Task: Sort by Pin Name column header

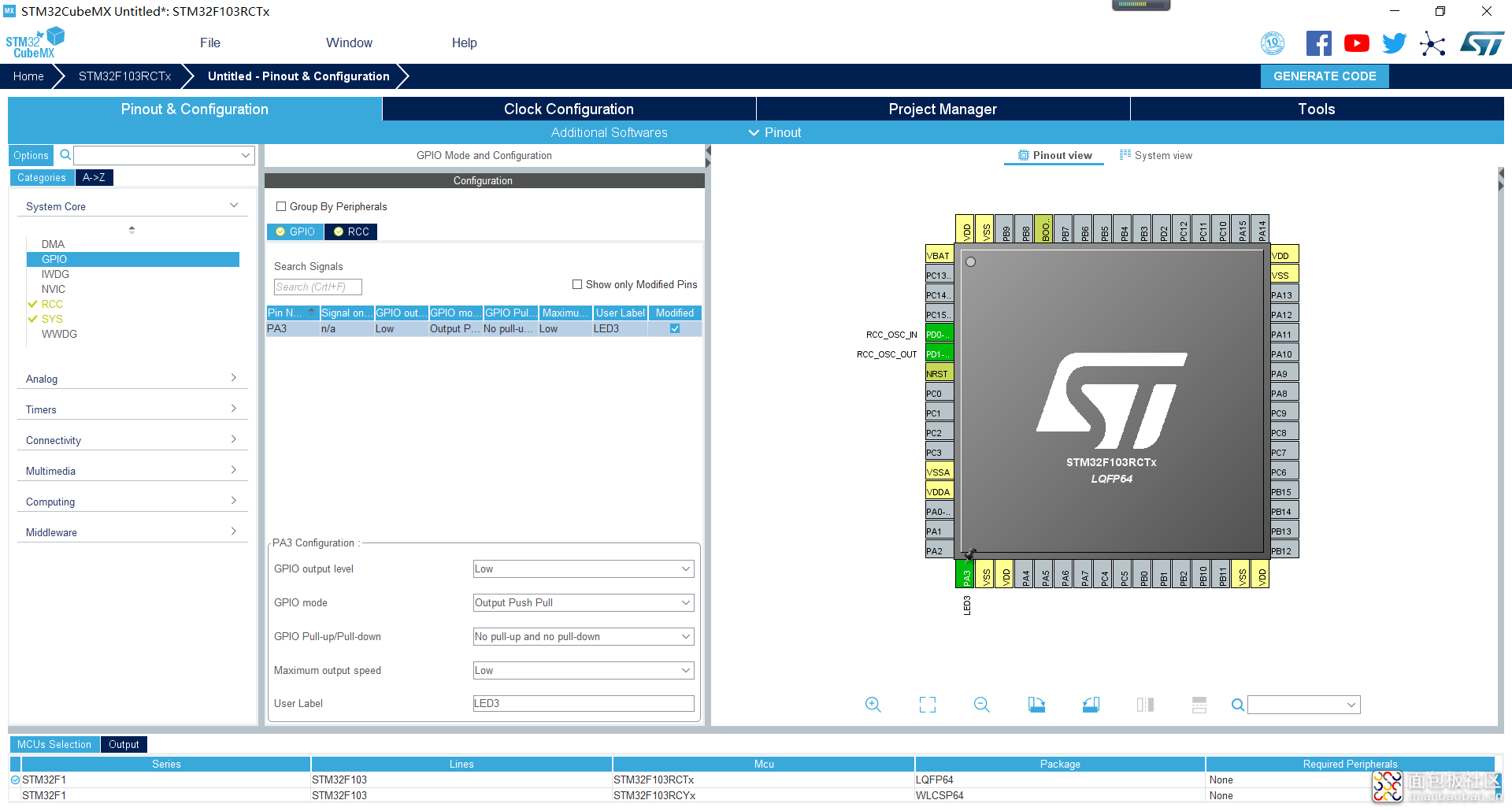Action: click(x=292, y=313)
